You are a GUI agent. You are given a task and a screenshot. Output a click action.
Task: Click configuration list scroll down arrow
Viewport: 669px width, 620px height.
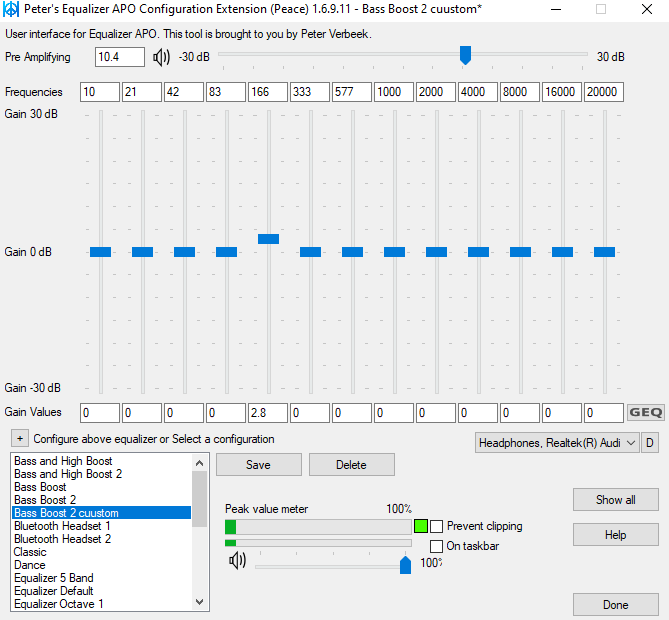(x=199, y=602)
